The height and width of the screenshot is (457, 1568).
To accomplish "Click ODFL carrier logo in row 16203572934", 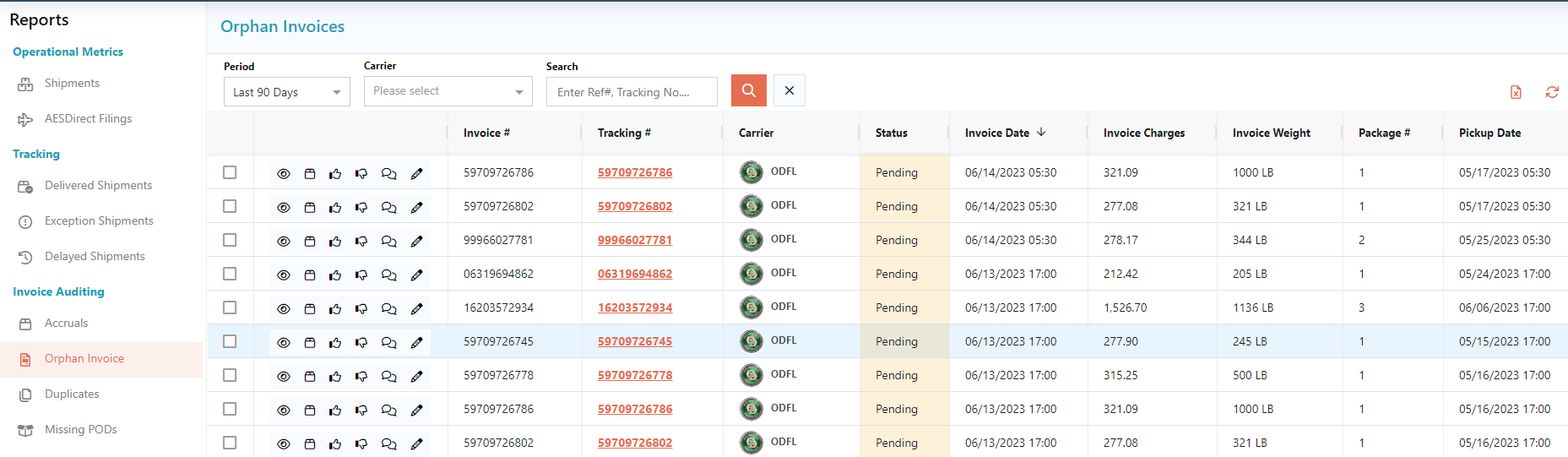I will tap(751, 307).
